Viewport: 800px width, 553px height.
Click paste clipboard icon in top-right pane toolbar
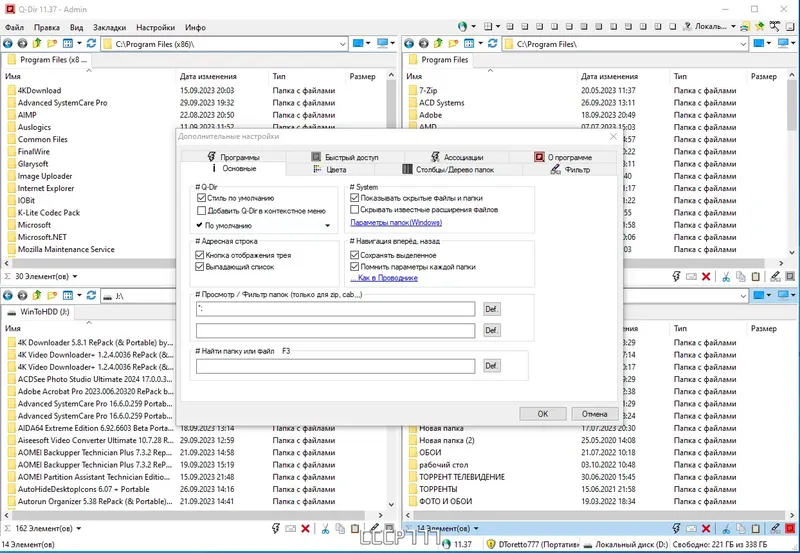[756, 276]
